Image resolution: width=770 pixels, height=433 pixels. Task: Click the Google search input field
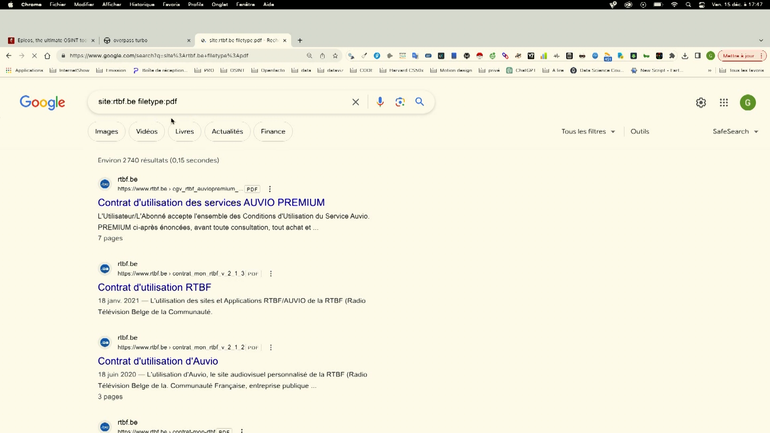(x=221, y=102)
